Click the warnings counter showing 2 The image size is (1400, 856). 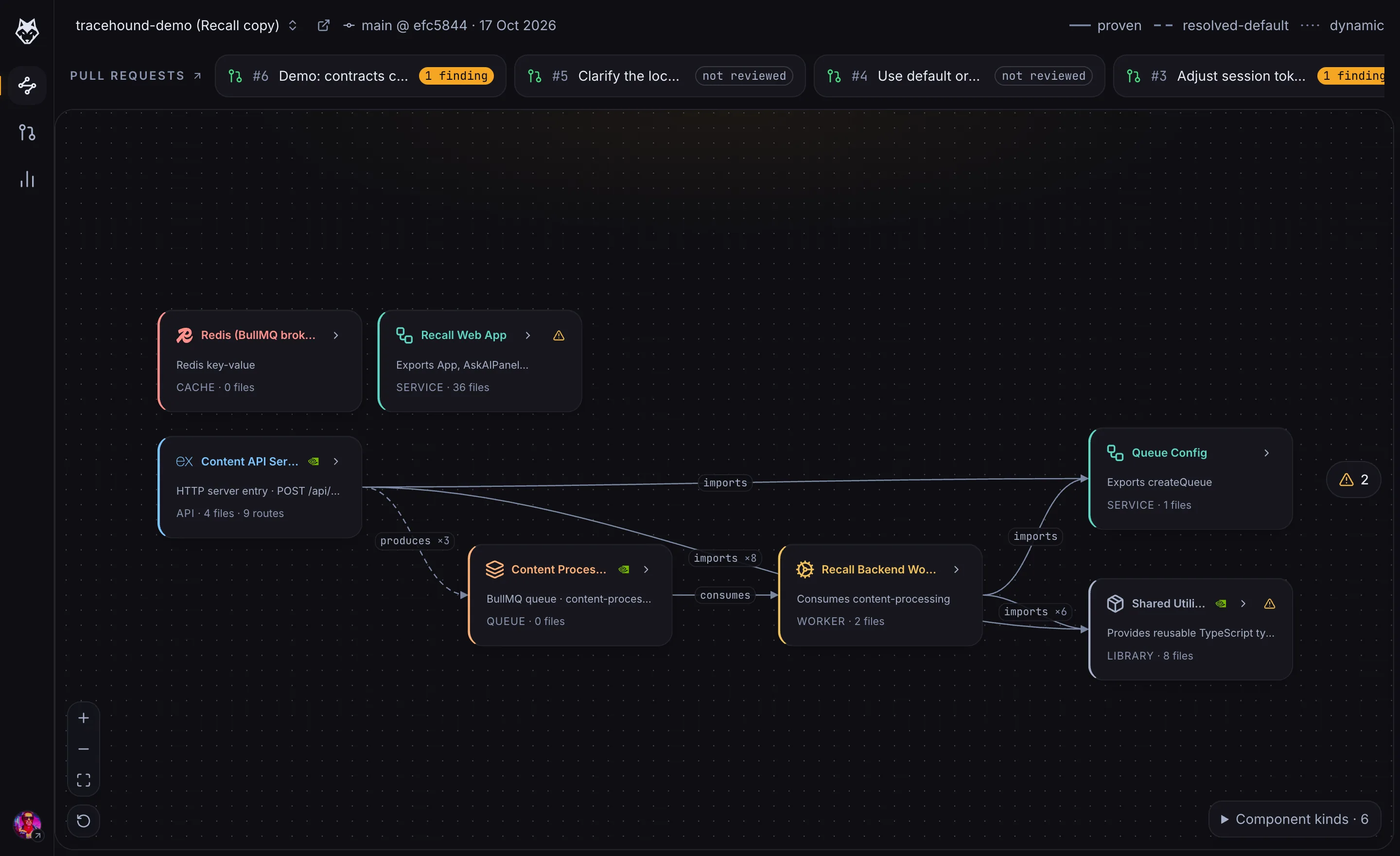pyautogui.click(x=1353, y=480)
